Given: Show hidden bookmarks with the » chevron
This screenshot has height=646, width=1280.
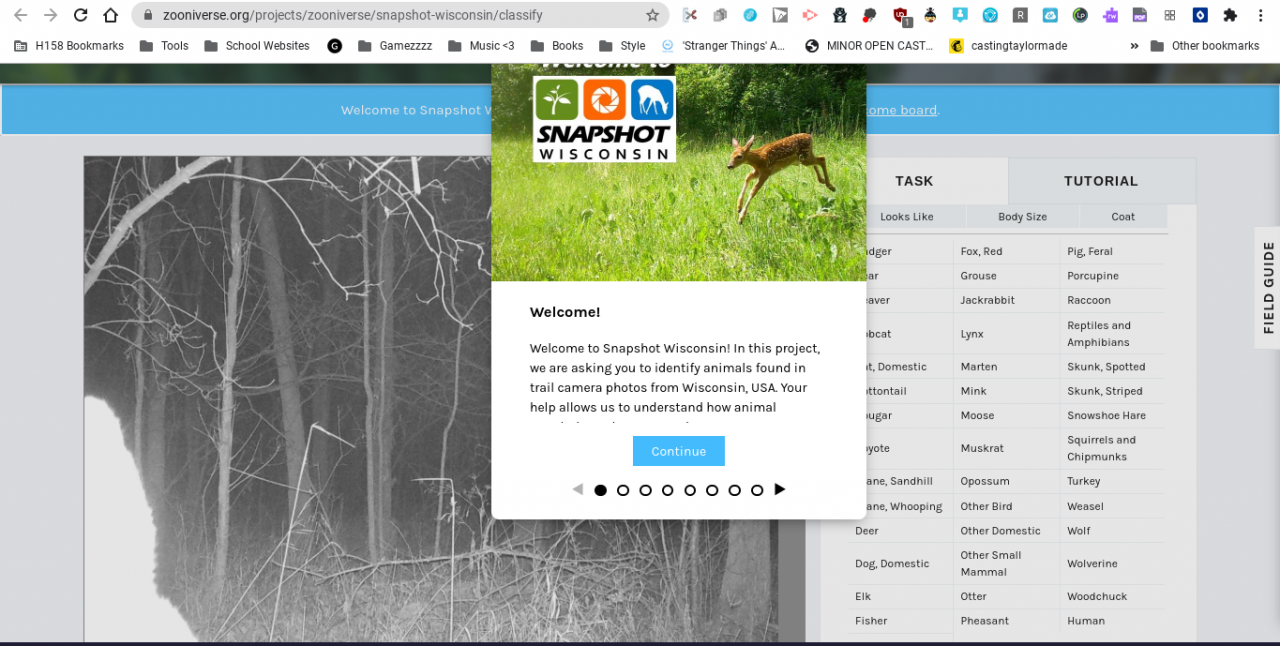Looking at the screenshot, I should 1134,45.
